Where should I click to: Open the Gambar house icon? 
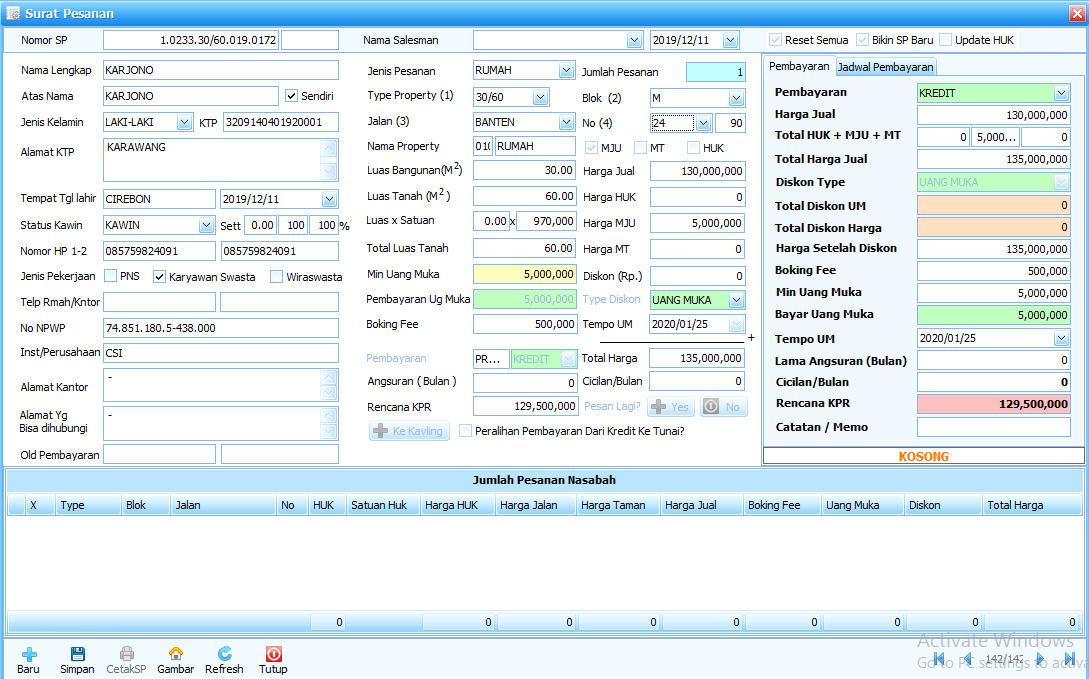tap(176, 654)
